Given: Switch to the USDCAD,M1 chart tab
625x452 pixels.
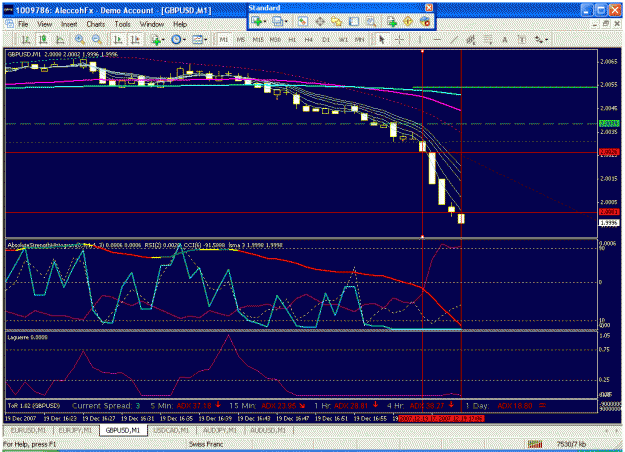Looking at the screenshot, I should pos(171,430).
